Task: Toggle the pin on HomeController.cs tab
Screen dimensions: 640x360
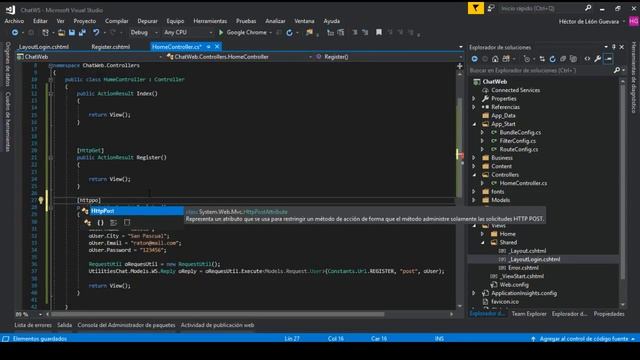Action: (x=209, y=47)
